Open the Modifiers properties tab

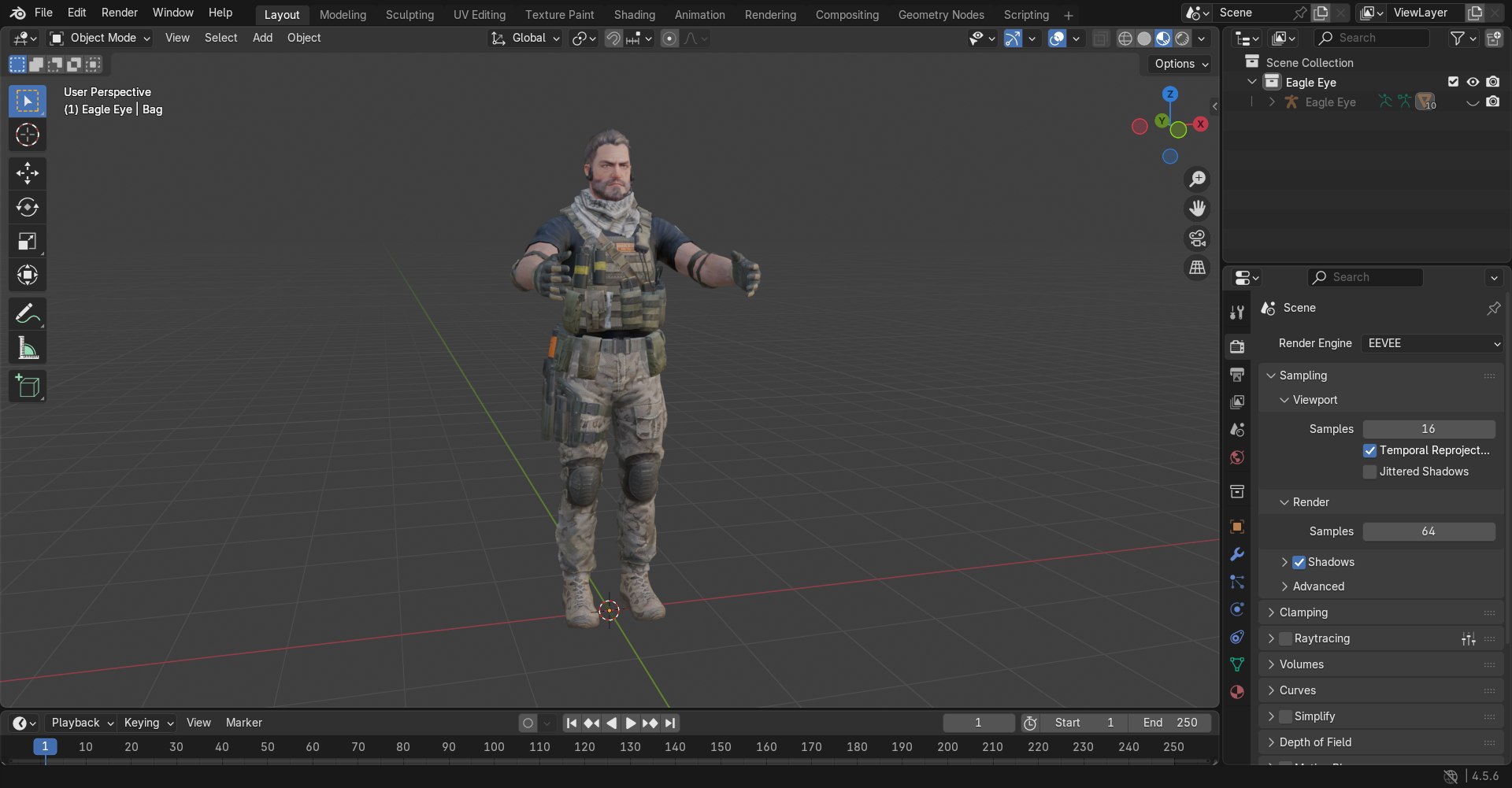[x=1237, y=554]
